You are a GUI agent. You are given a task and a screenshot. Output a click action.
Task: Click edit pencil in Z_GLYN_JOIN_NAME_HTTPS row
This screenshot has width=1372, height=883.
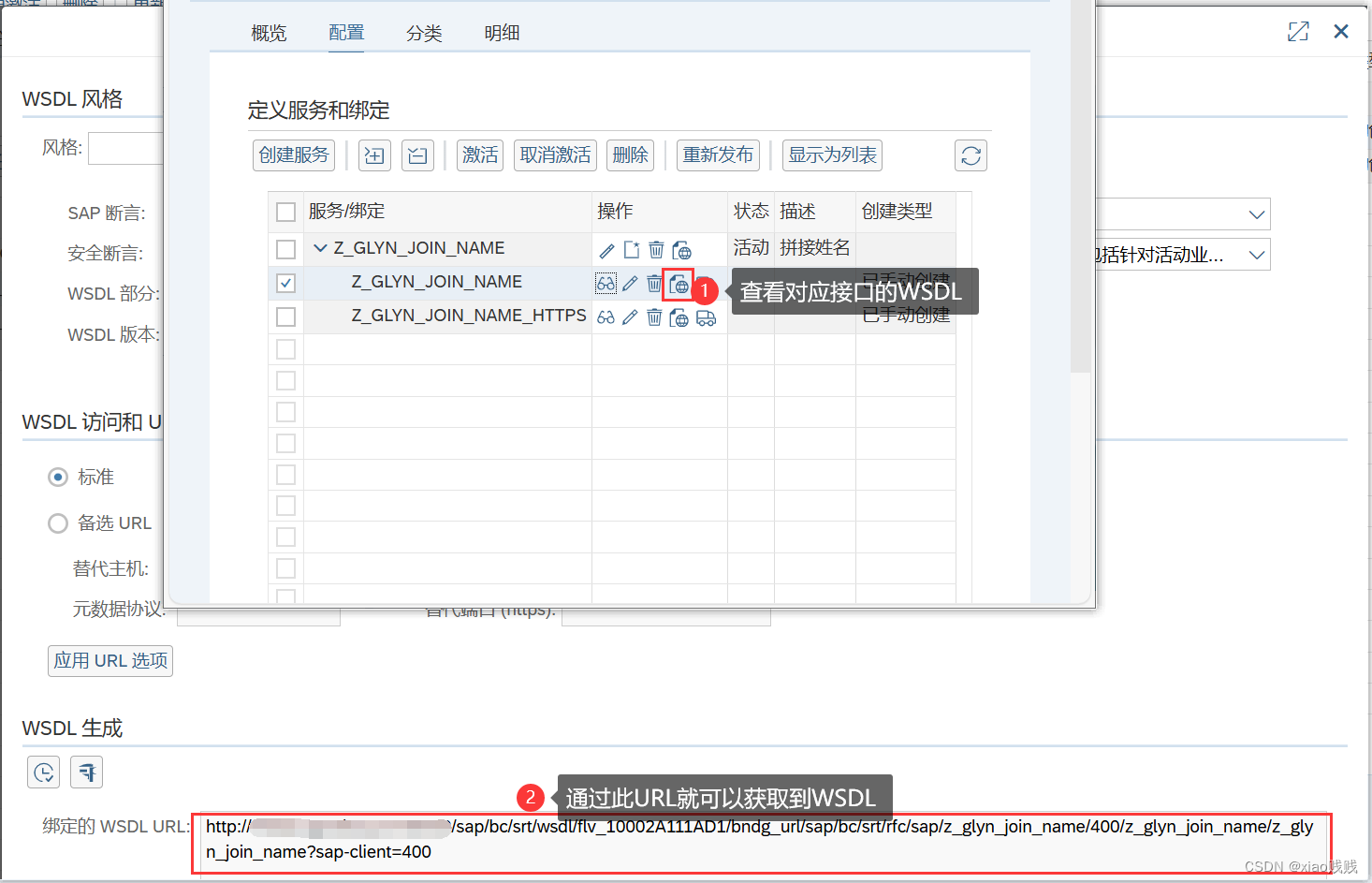[630, 317]
